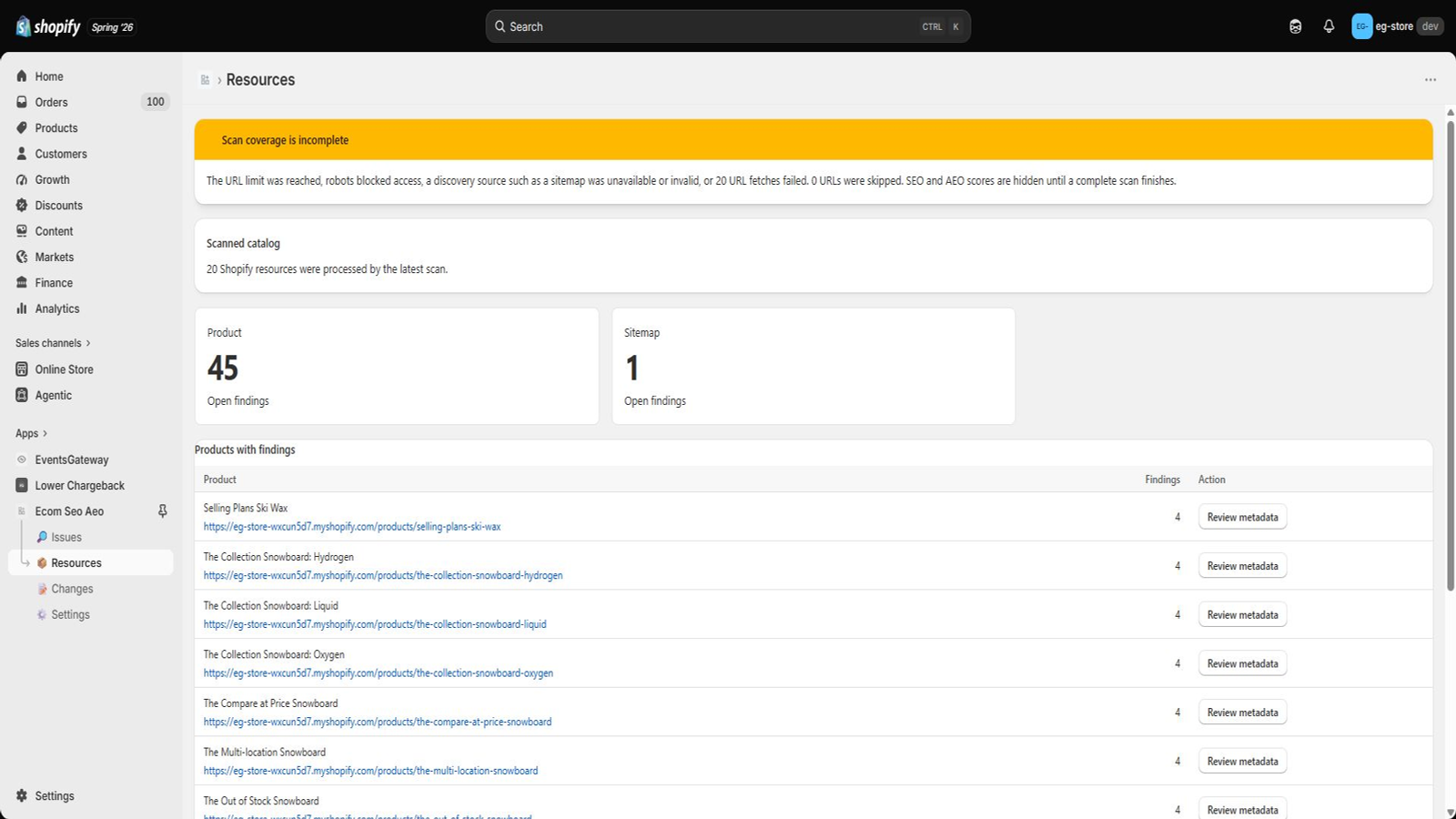1456x819 pixels.
Task: Click the Ecom Seo Aeo app icon
Action: (x=22, y=511)
